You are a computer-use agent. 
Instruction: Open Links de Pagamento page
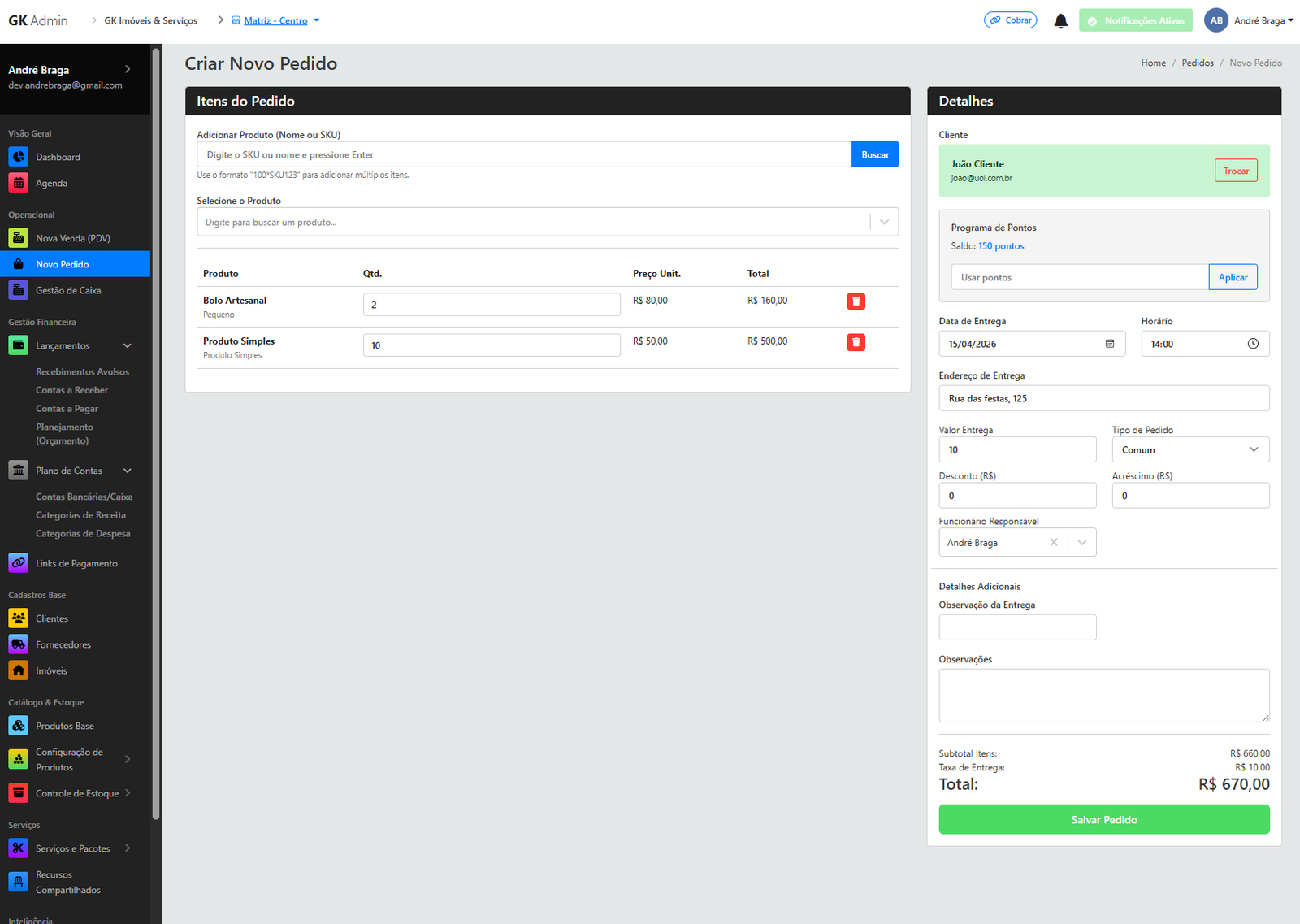(x=76, y=563)
